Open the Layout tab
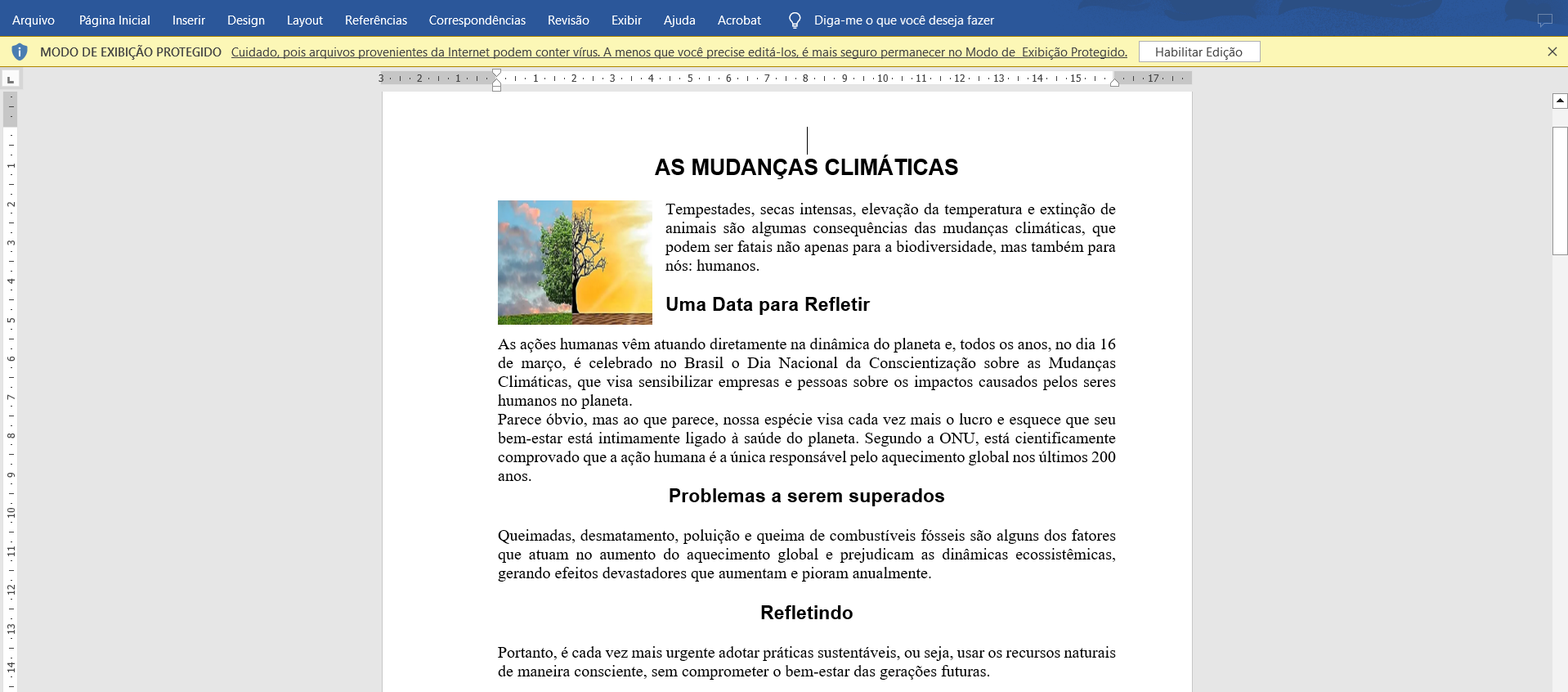Screen dimensions: 1568x692 tap(305, 20)
